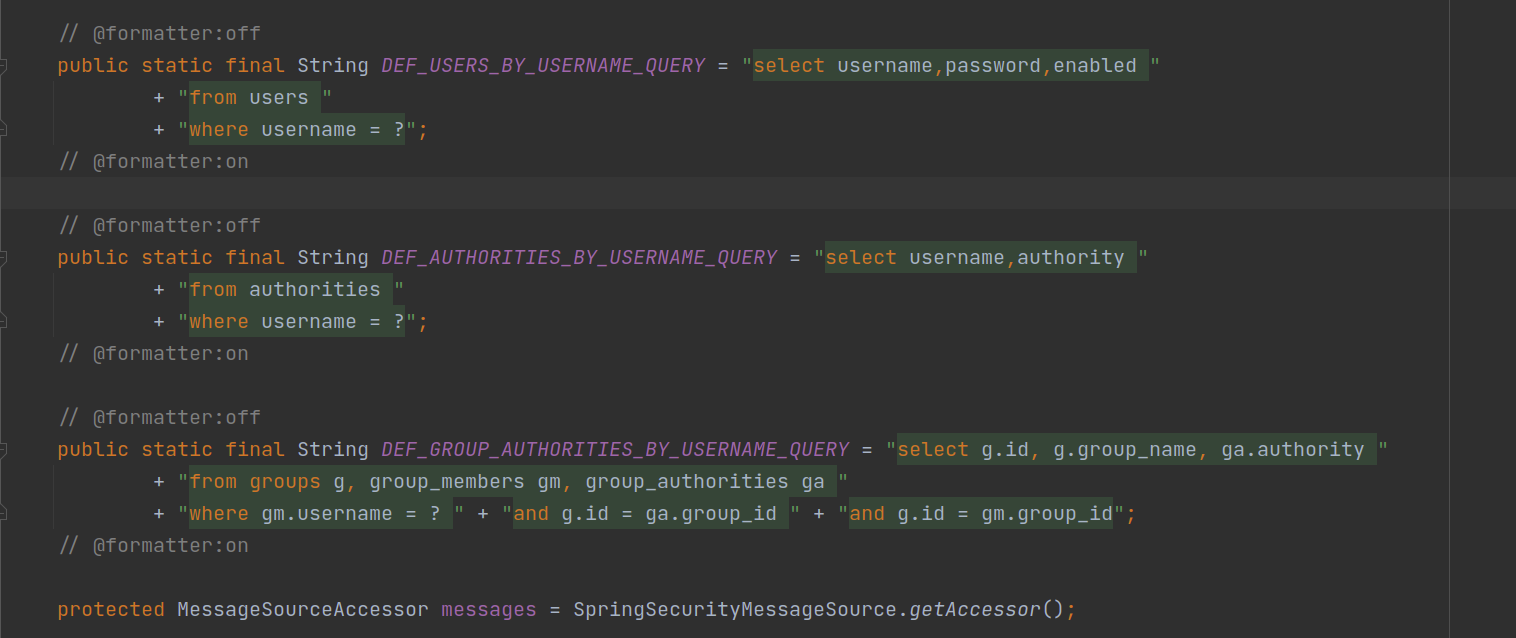This screenshot has height=638, width=1516.
Task: Place caret in DEF_USERS_BY_USERNAME_QUERY constant name
Action: tap(543, 66)
